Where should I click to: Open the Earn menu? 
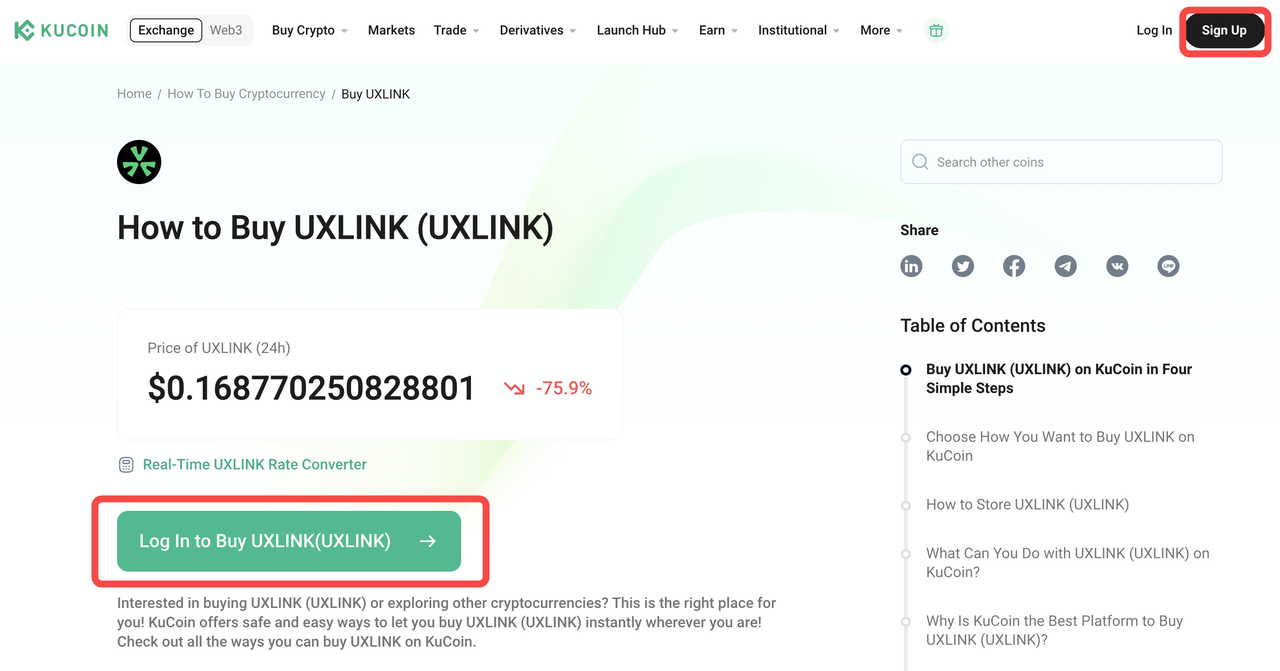click(718, 30)
